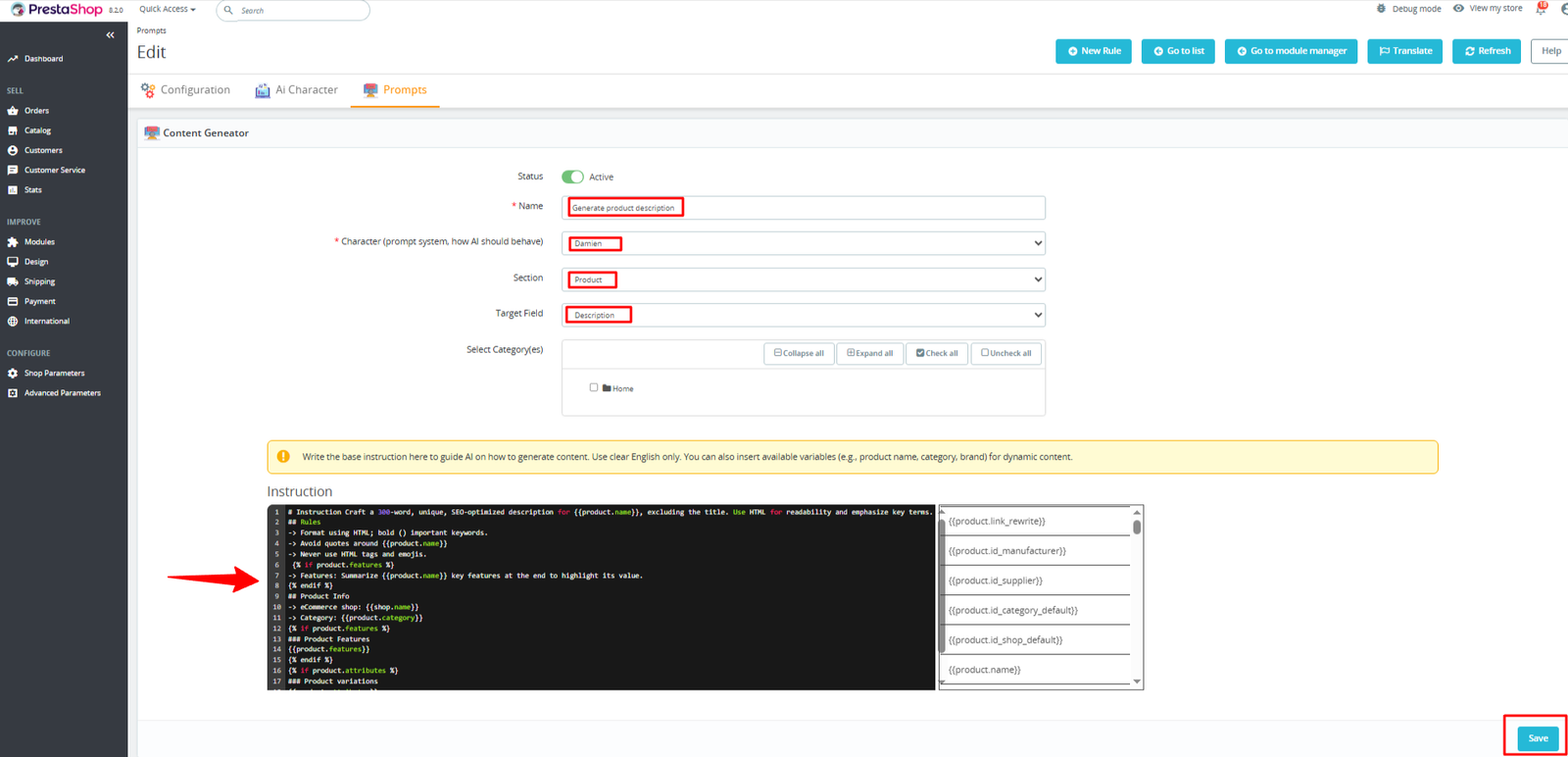Image resolution: width=1568 pixels, height=757 pixels.
Task: Click the top Search field
Action: 293,10
